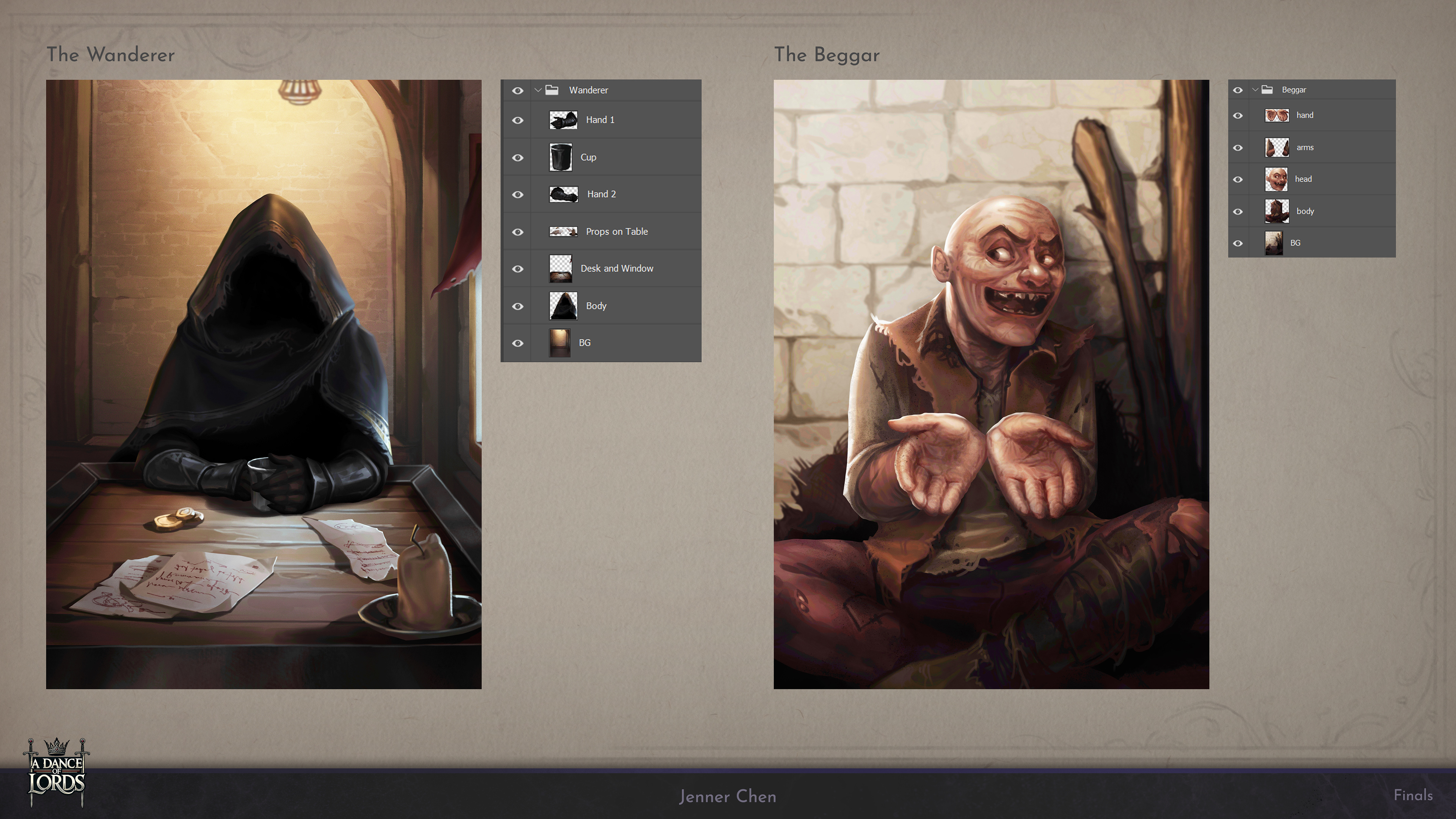Click The Wanderer artwork image
This screenshot has width=1456, height=819.
[264, 384]
